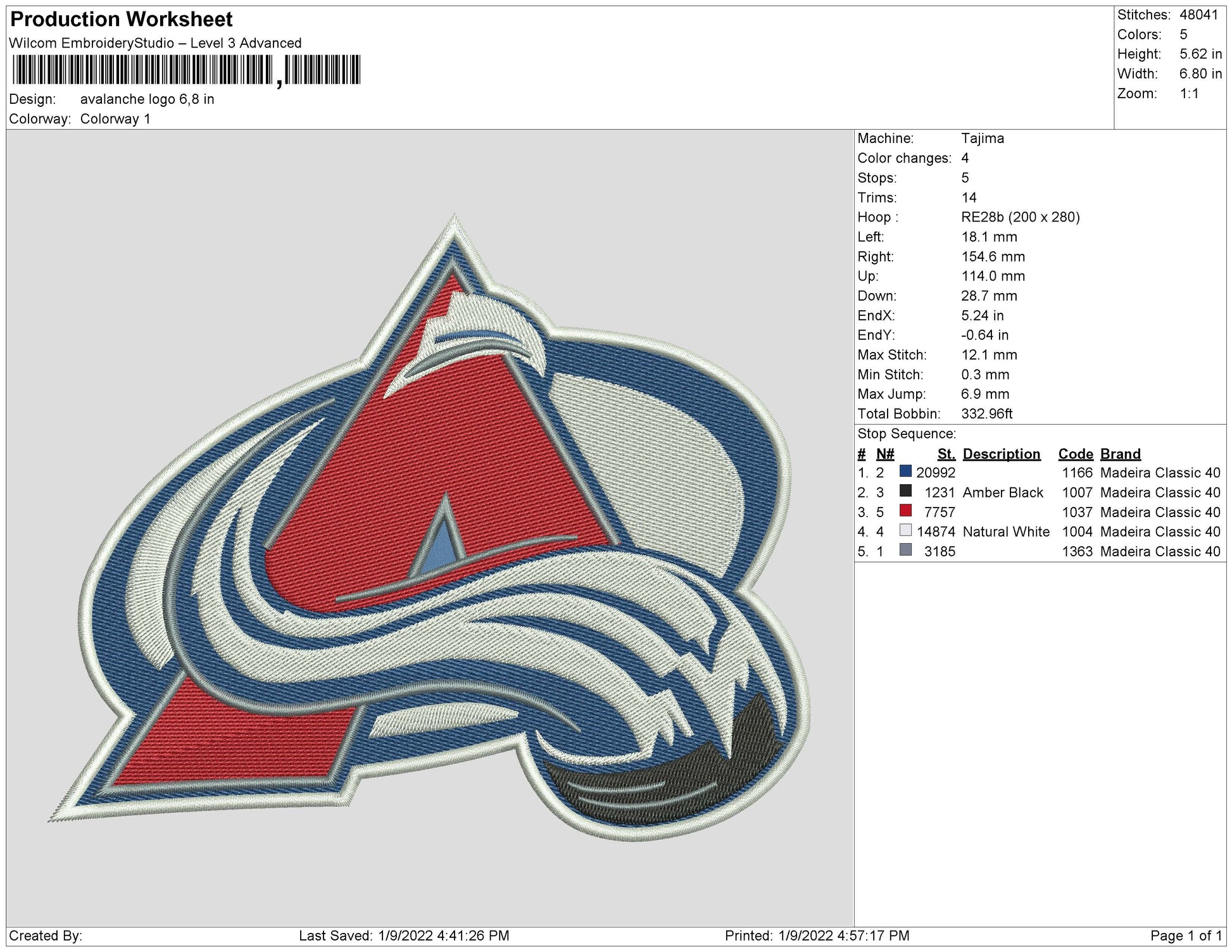Click the Natural White color swatch
Image resolution: width=1232 pixels, height=952 pixels.
click(x=905, y=530)
